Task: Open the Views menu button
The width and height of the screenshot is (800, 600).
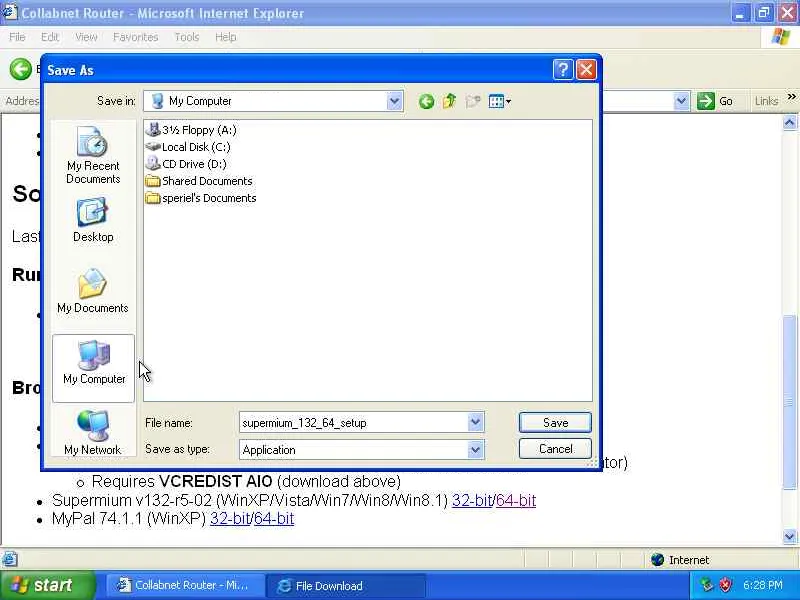Action: (499, 102)
